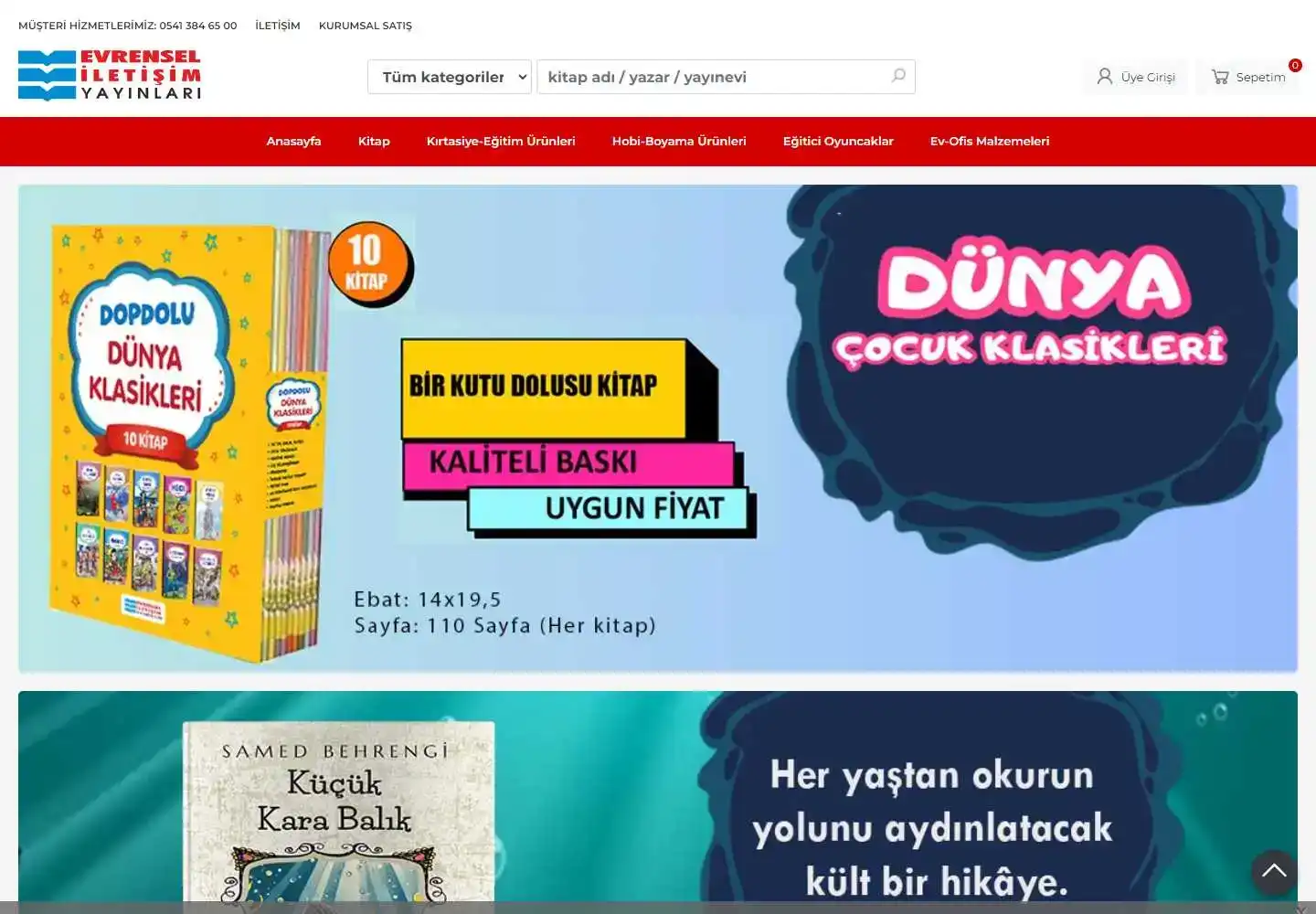This screenshot has width=1316, height=914.
Task: Click the Üye Girişi button
Action: pos(1136,77)
